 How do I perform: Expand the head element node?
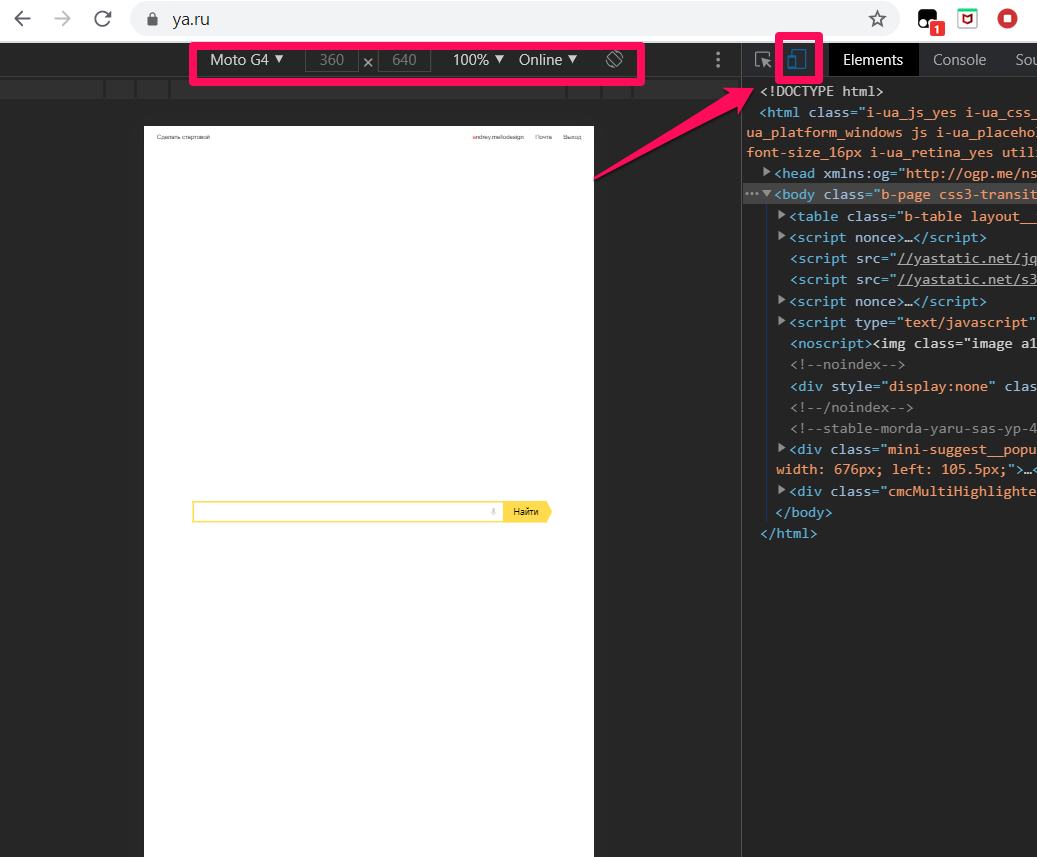767,173
